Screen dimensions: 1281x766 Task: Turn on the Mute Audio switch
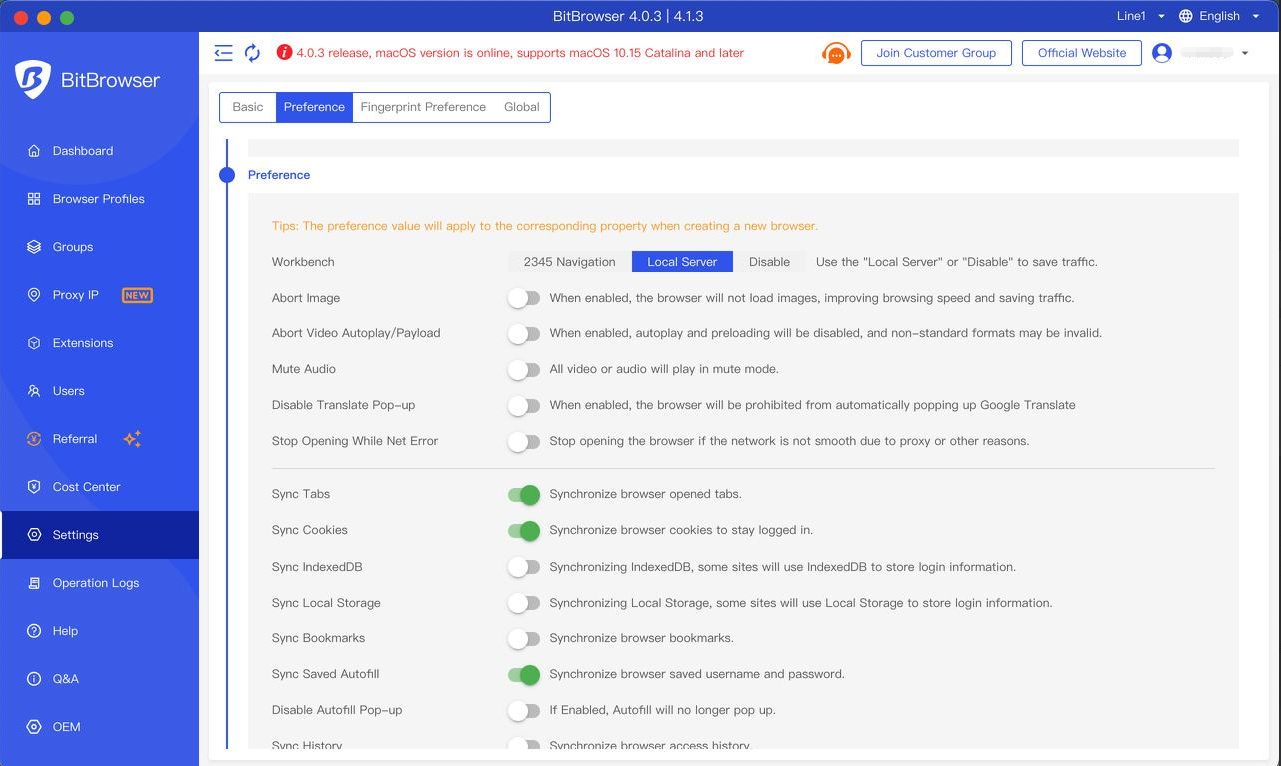point(524,369)
